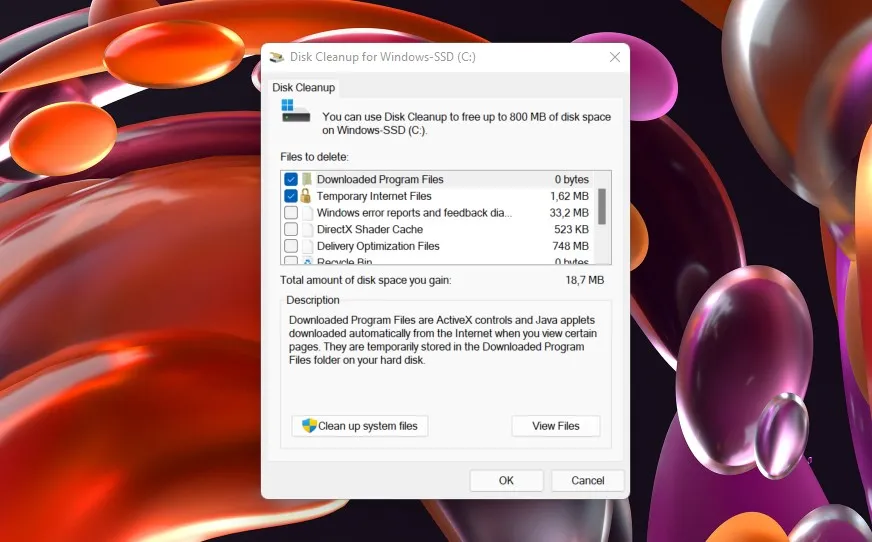Click the DirectX Shader Cache file icon

point(307,229)
